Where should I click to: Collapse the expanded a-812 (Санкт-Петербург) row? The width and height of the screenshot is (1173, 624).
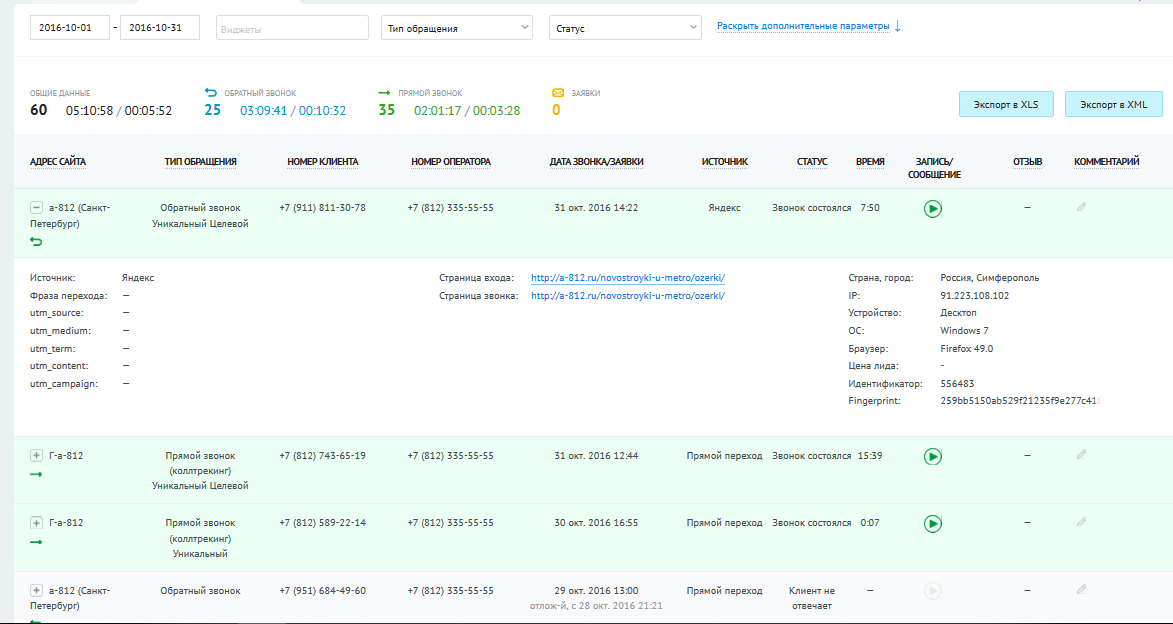(37, 208)
